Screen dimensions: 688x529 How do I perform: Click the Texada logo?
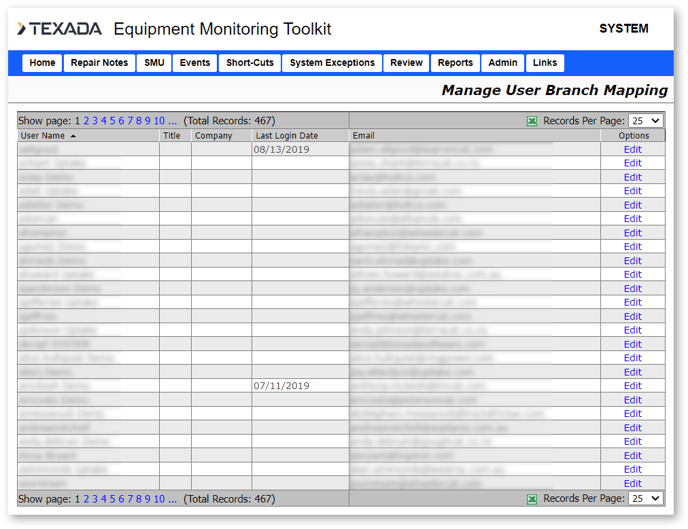pos(59,30)
